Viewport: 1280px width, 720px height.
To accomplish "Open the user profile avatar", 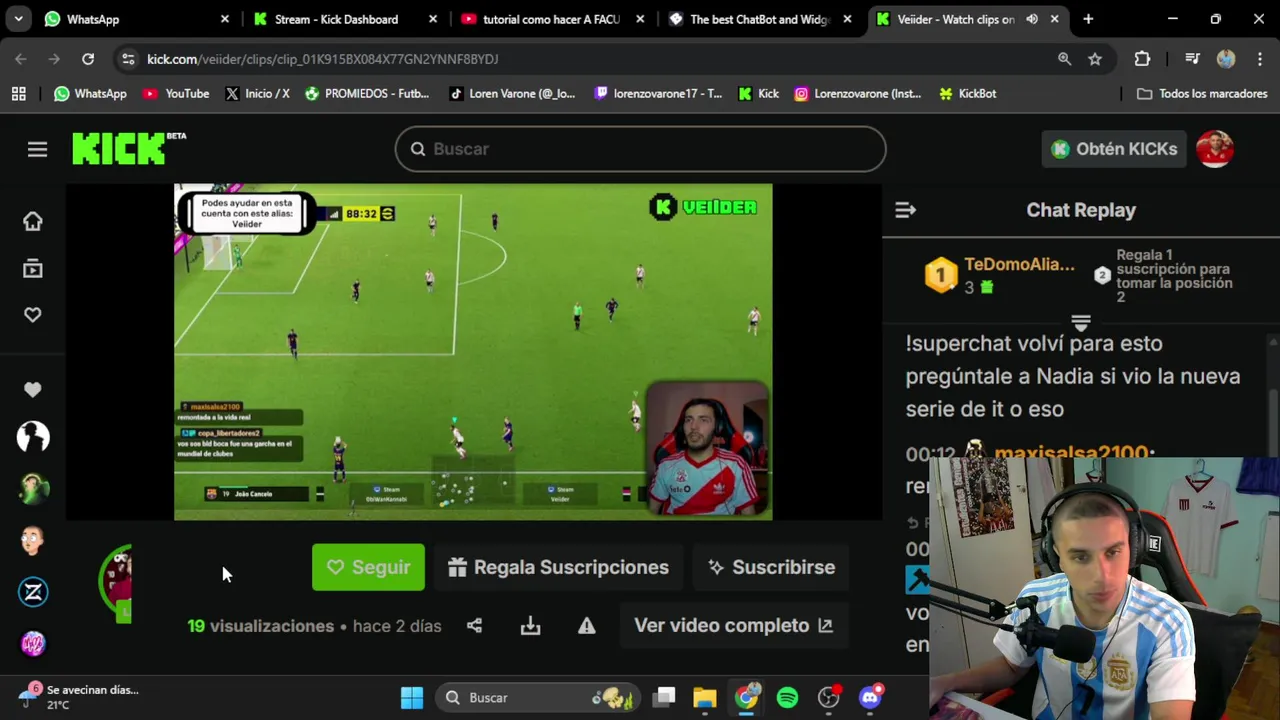I will 1214,149.
